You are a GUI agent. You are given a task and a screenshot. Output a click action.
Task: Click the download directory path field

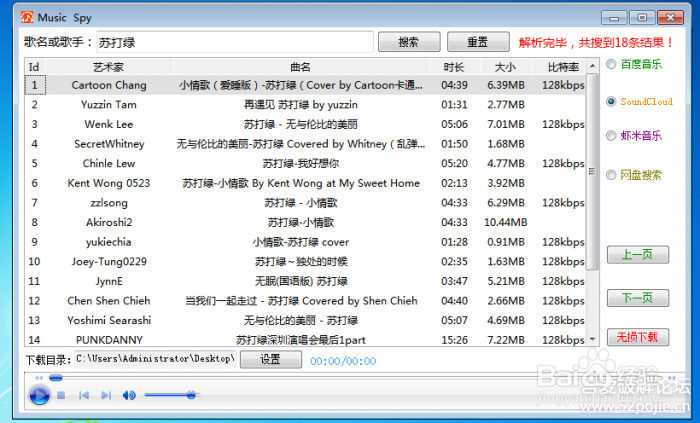tap(155, 359)
